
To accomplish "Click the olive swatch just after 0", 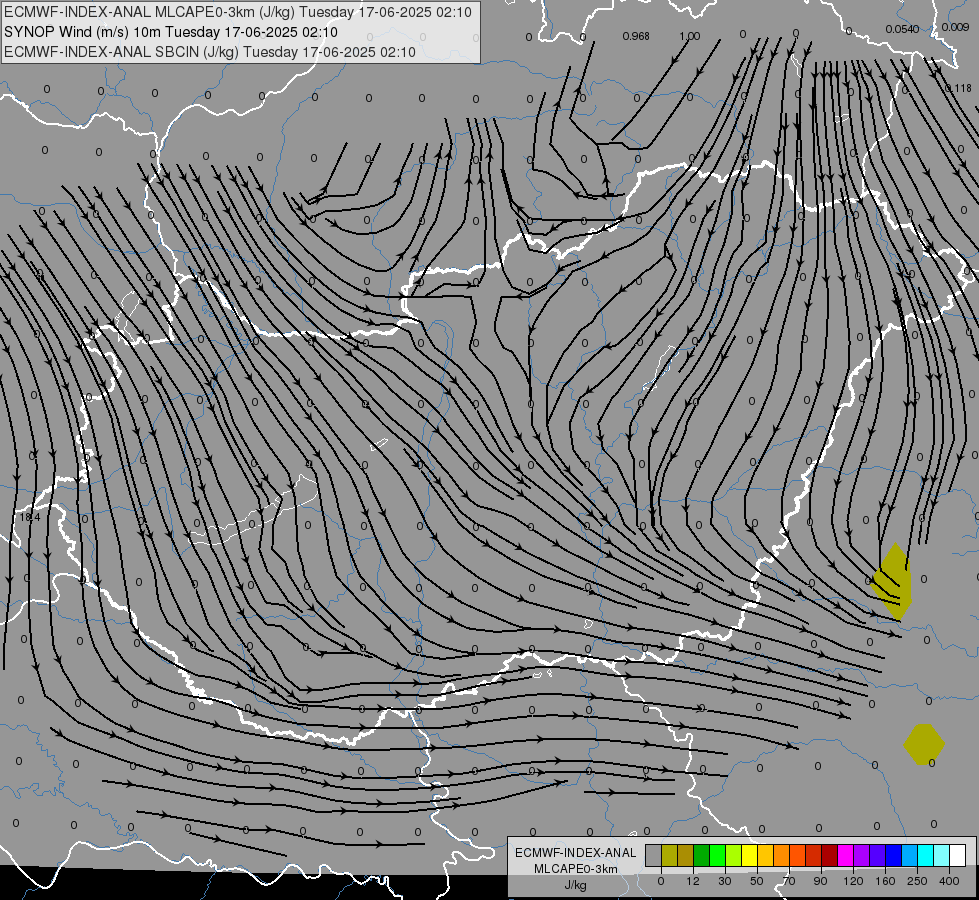I will pyautogui.click(x=669, y=855).
